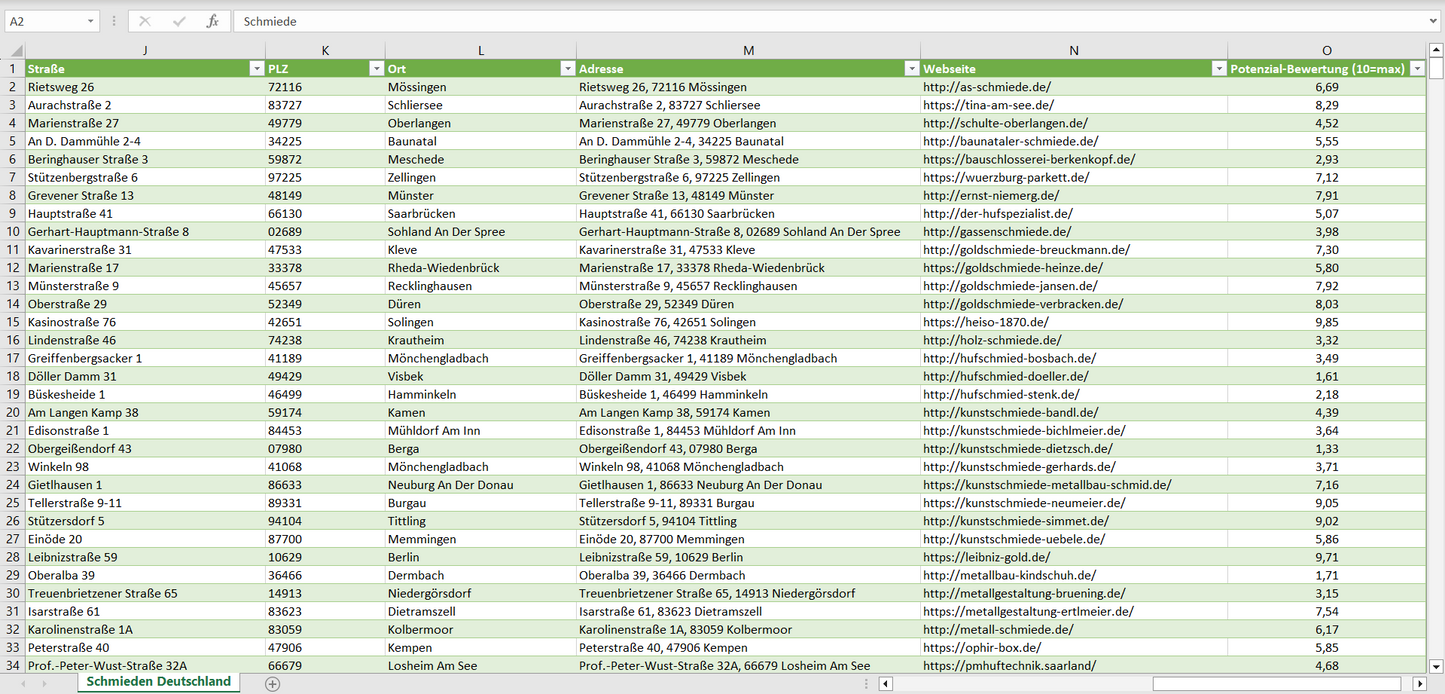The height and width of the screenshot is (694, 1445).
Task: Click the Enter checkmark icon in formula bar
Action: coord(179,21)
